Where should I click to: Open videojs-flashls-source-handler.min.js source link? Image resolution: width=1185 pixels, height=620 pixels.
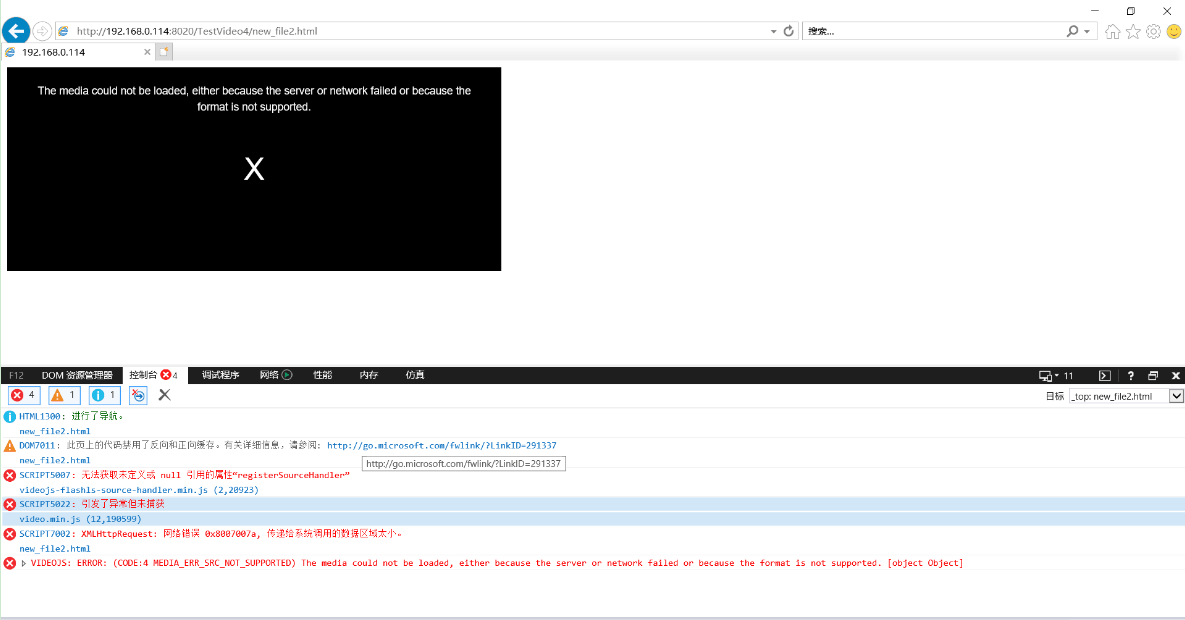(139, 490)
